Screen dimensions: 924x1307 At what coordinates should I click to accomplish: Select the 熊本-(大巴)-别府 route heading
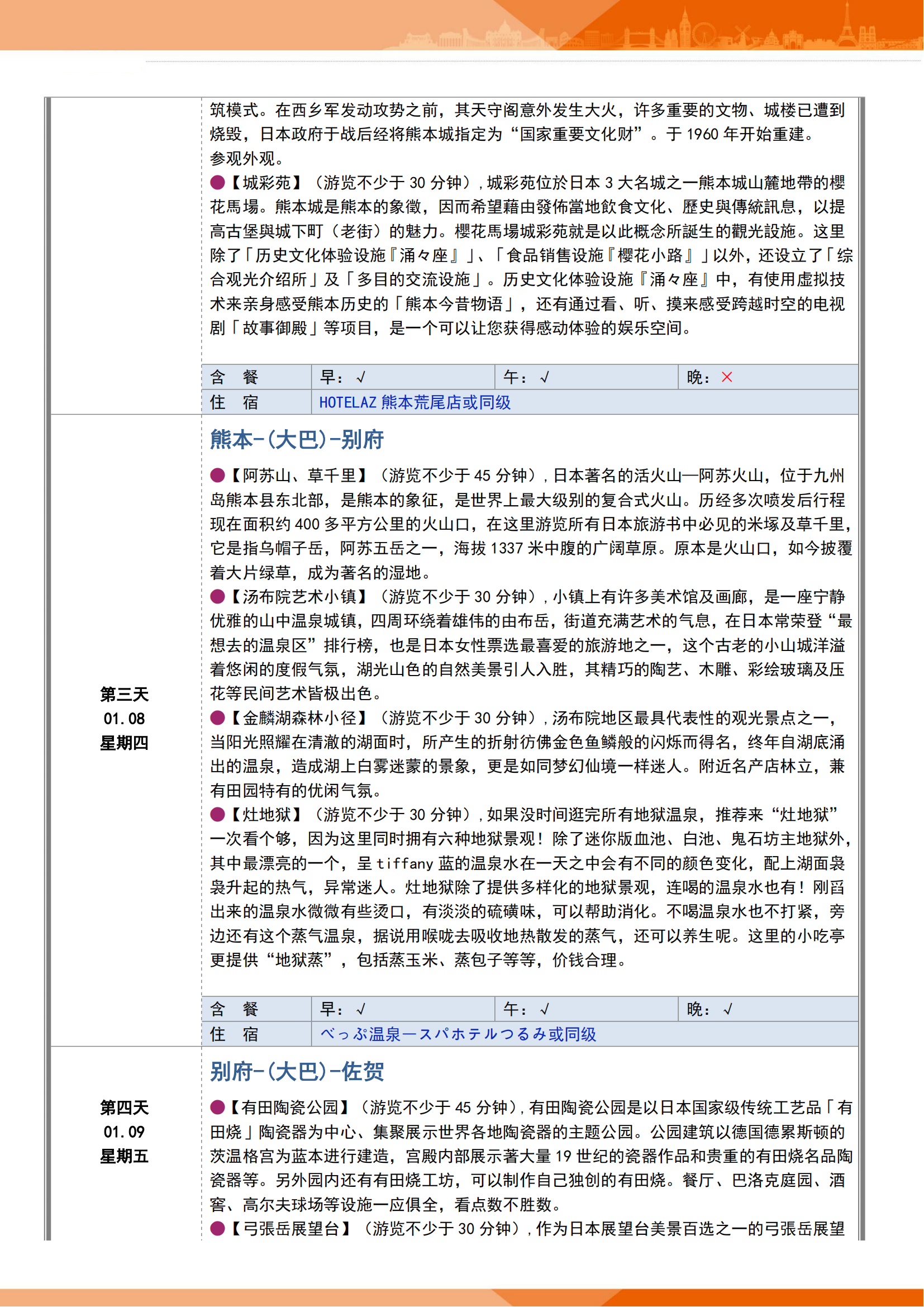[297, 439]
